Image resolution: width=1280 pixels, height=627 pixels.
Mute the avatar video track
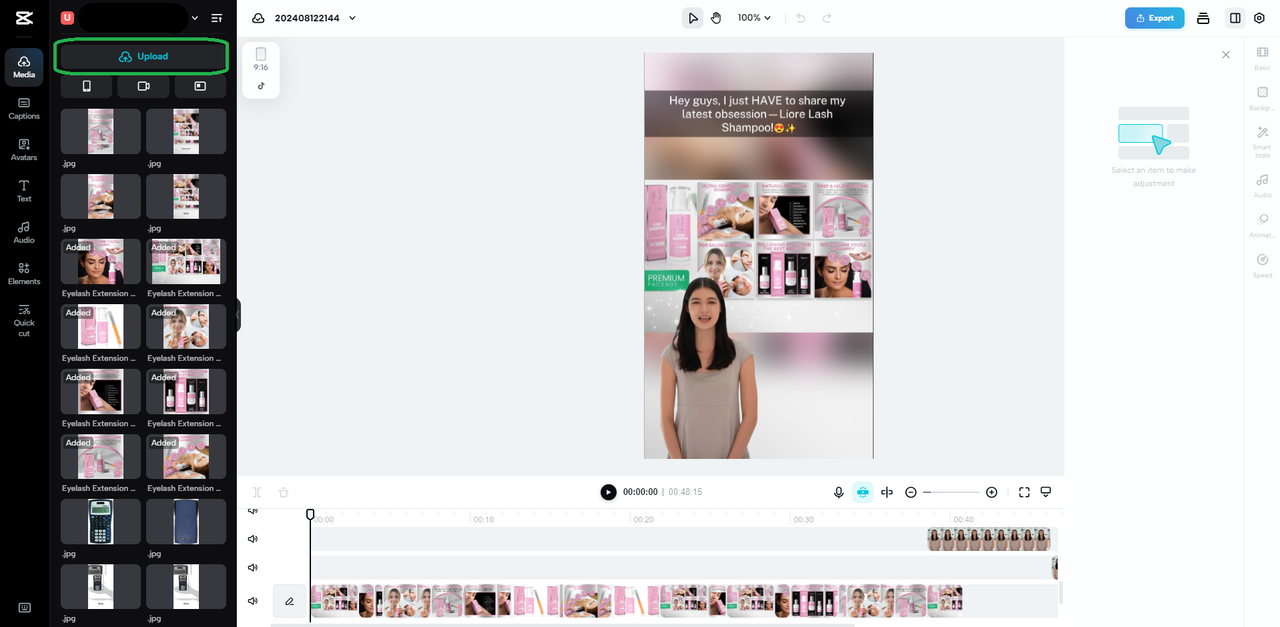(253, 539)
